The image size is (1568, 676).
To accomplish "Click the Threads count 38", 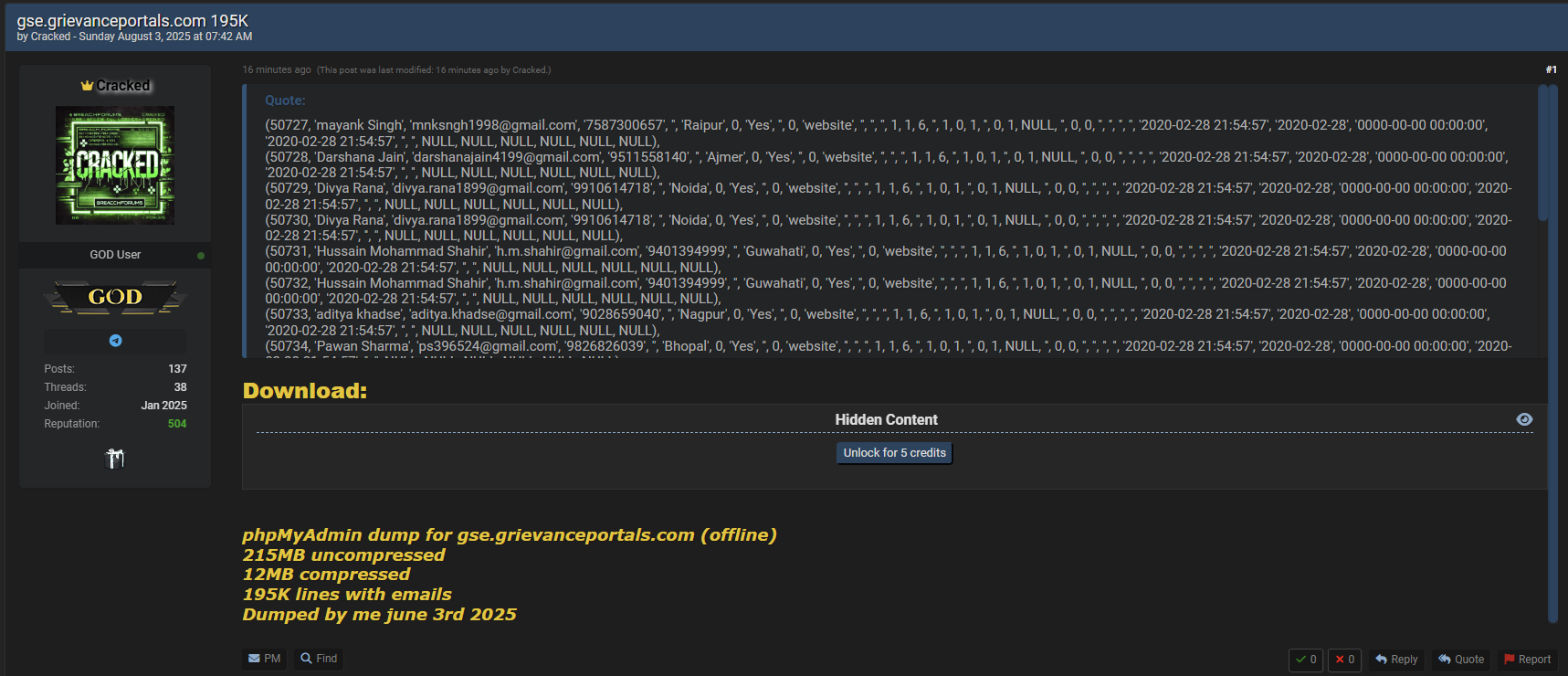I will (x=180, y=387).
